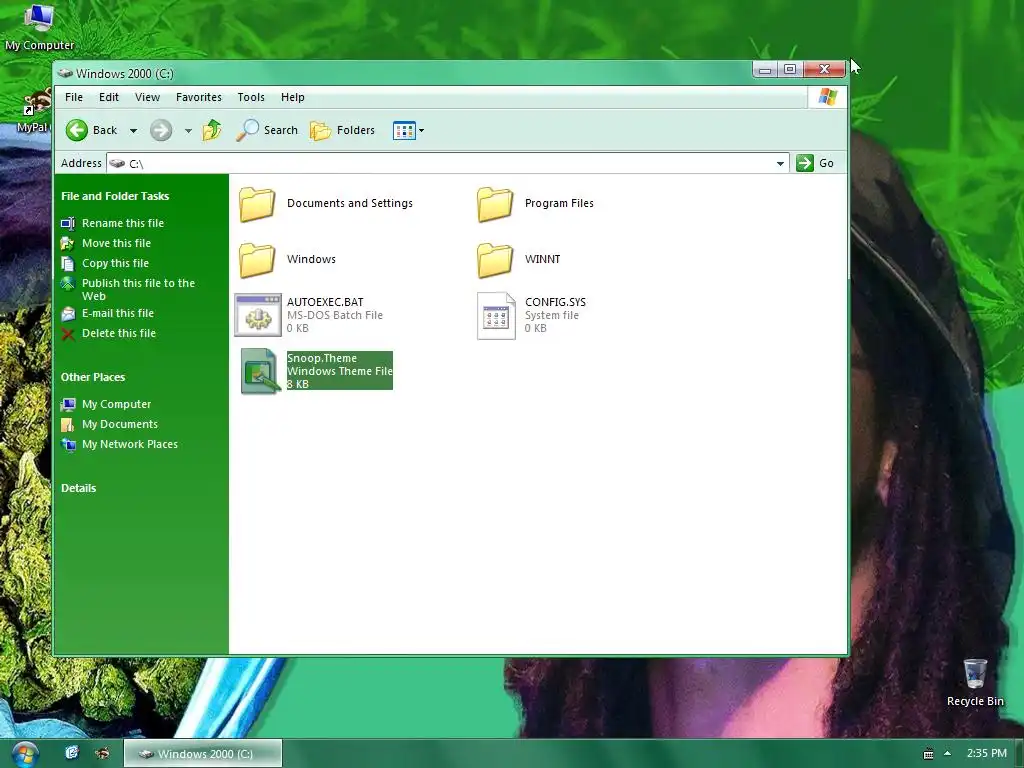The image size is (1024, 768).
Task: Open the Search pane
Action: (x=267, y=130)
